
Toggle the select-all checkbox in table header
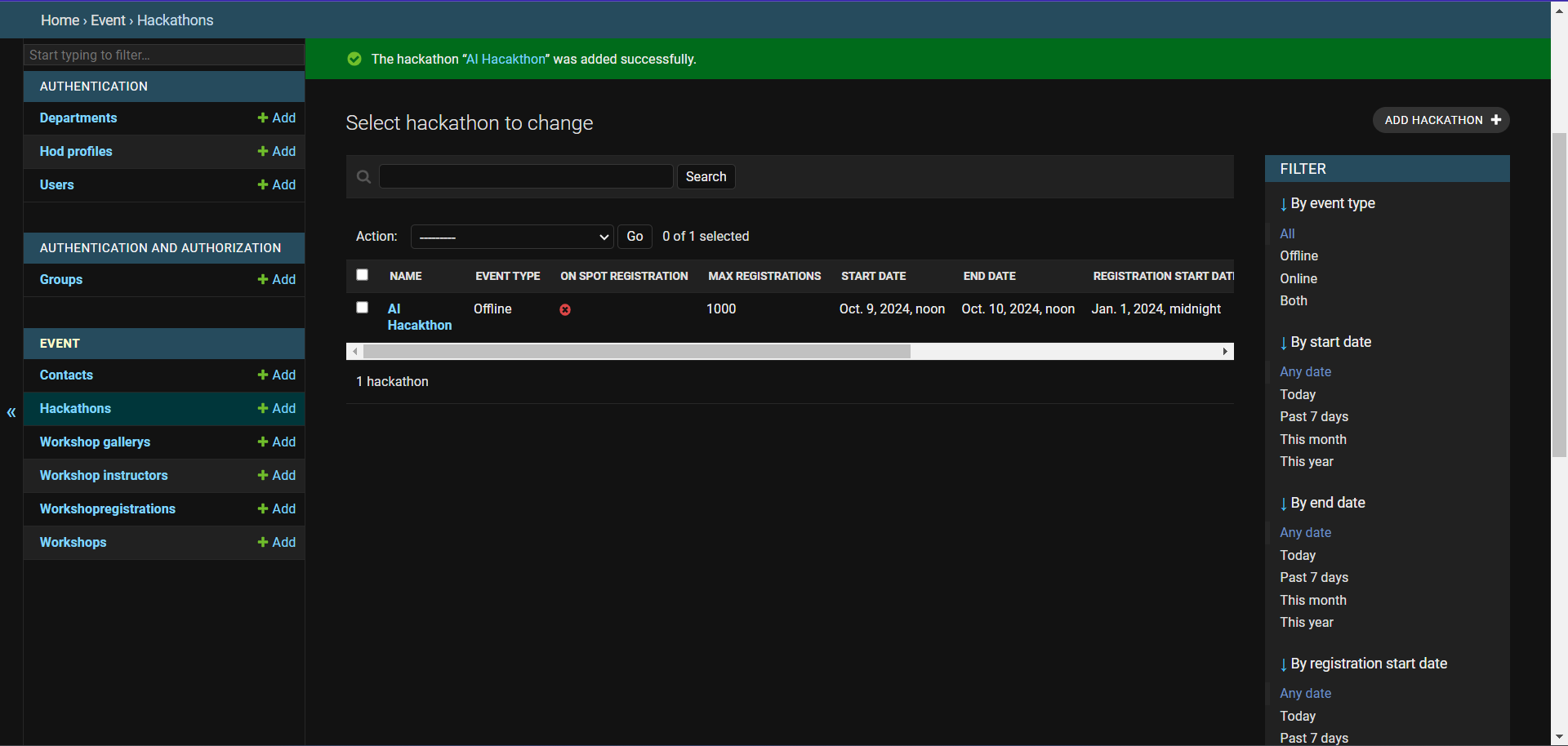click(363, 275)
